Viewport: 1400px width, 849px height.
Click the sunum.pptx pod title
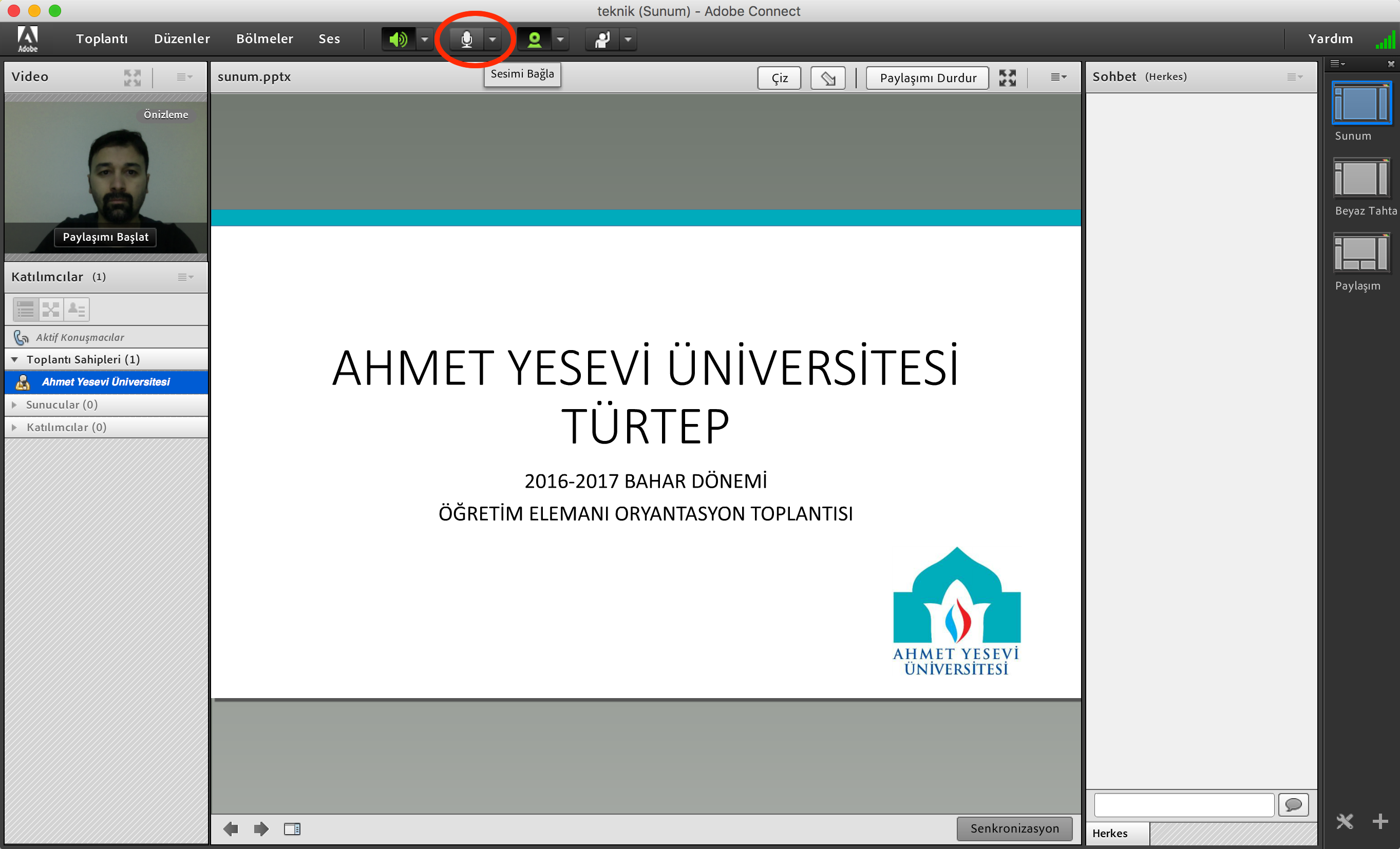point(254,76)
